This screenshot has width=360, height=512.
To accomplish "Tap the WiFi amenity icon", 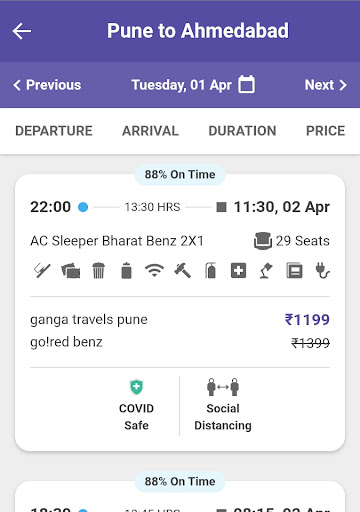I will pos(154,270).
